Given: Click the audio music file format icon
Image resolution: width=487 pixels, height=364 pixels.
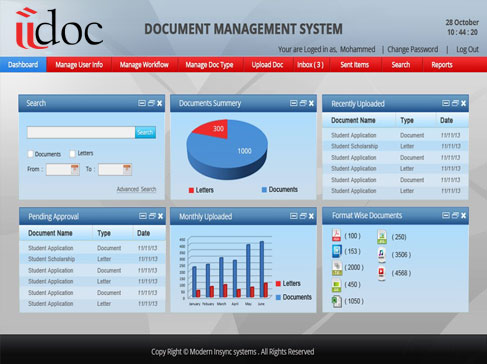Looking at the screenshot, I should coord(382,255).
